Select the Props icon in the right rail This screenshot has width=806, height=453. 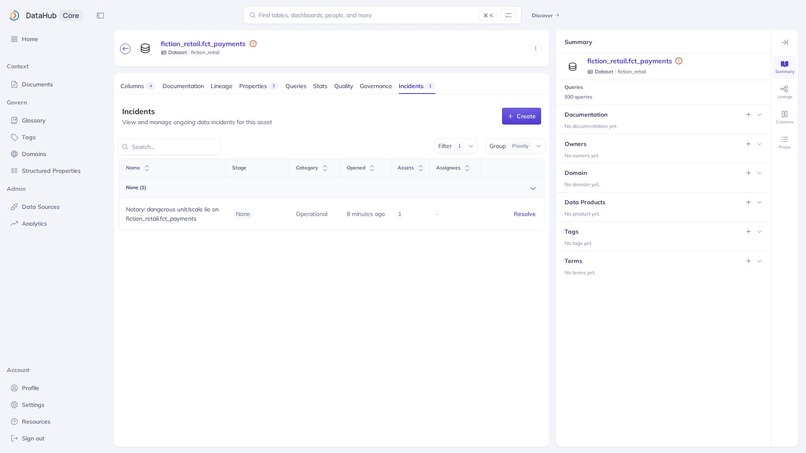[x=784, y=142]
